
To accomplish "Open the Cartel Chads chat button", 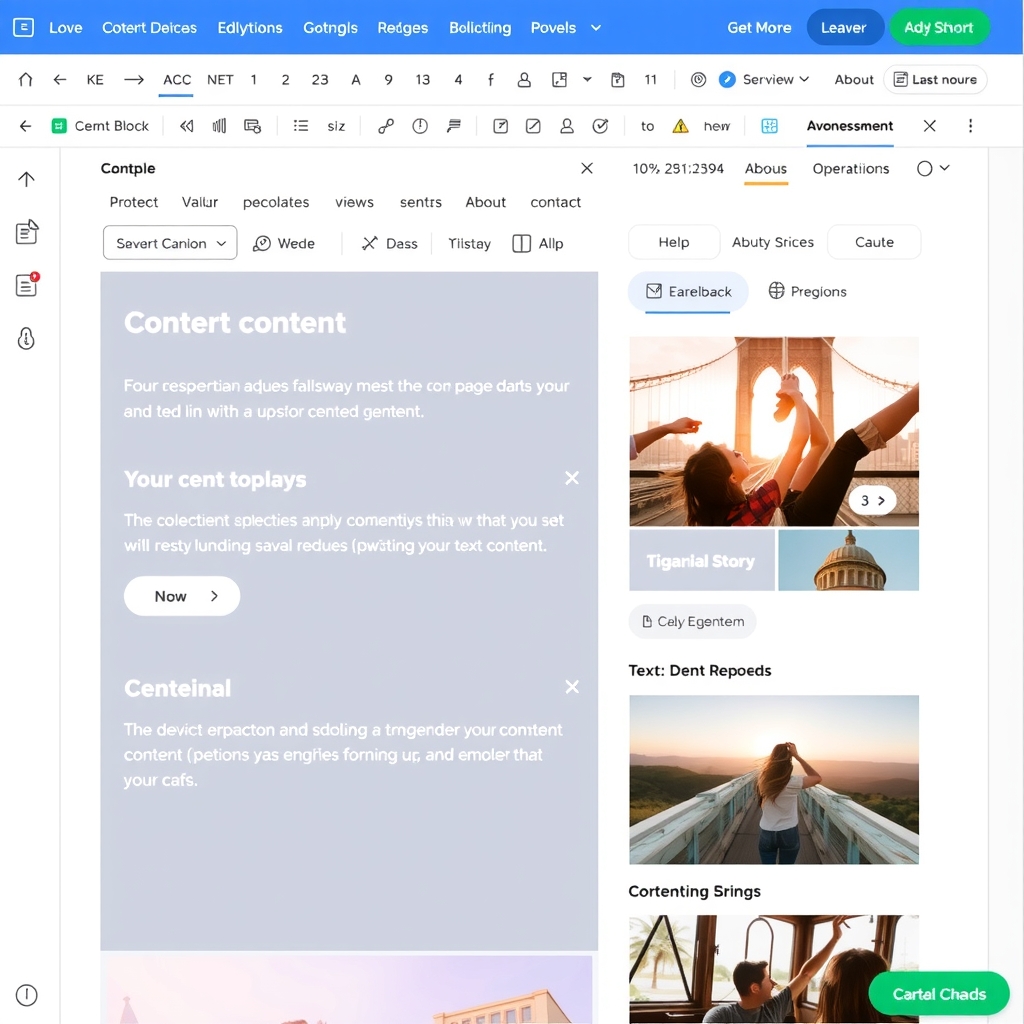I will point(938,993).
